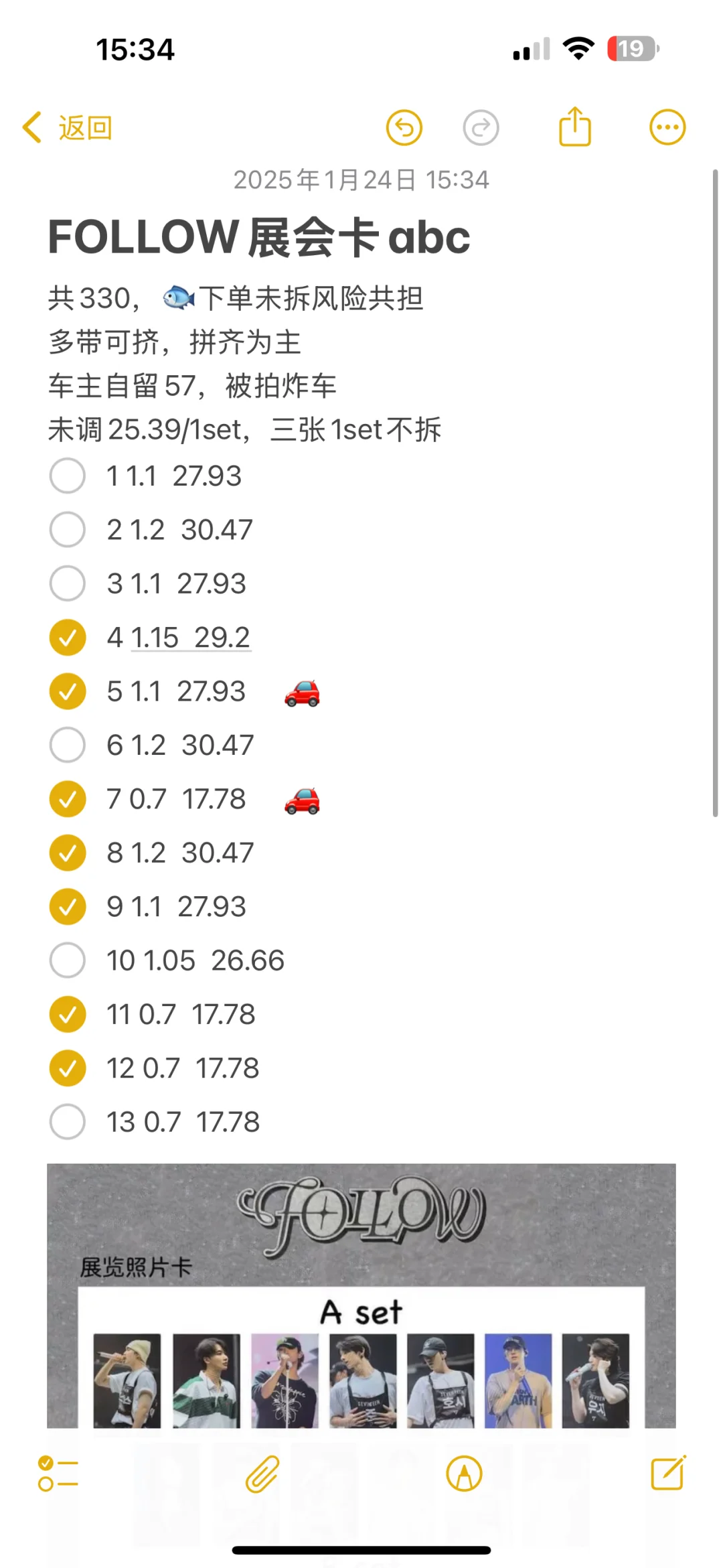The image size is (723, 1568).
Task: Open the share sheet icon
Action: pyautogui.click(x=575, y=126)
